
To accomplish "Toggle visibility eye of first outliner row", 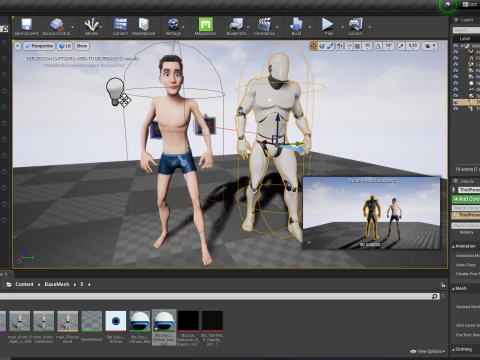I will 455,45.
